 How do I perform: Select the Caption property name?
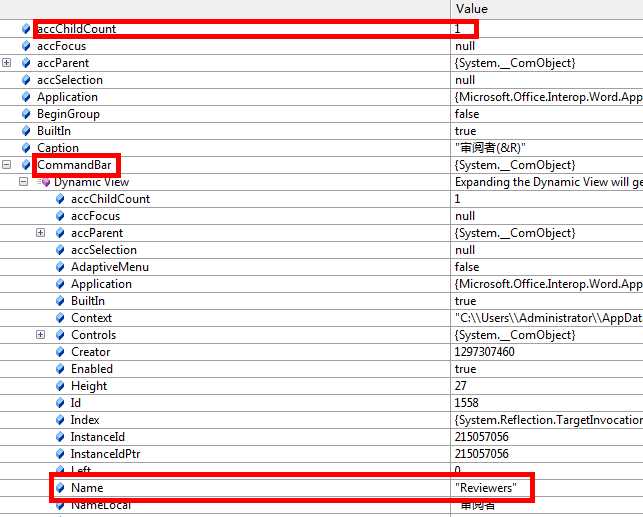(x=58, y=148)
